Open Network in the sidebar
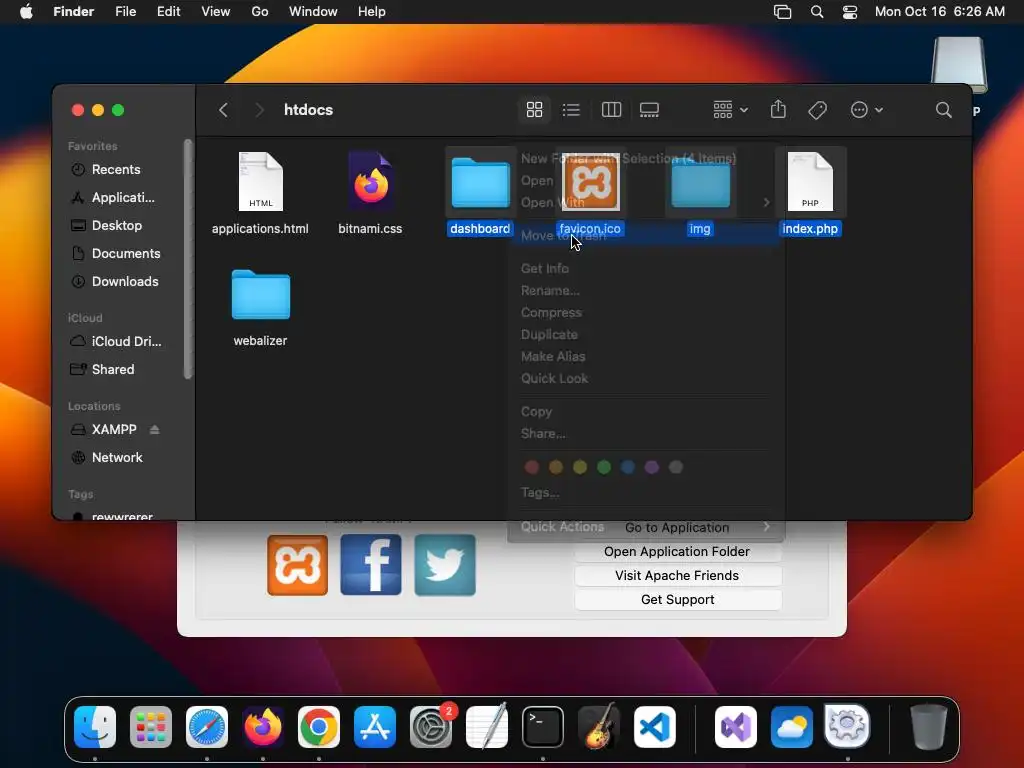The image size is (1024, 768). tap(117, 458)
